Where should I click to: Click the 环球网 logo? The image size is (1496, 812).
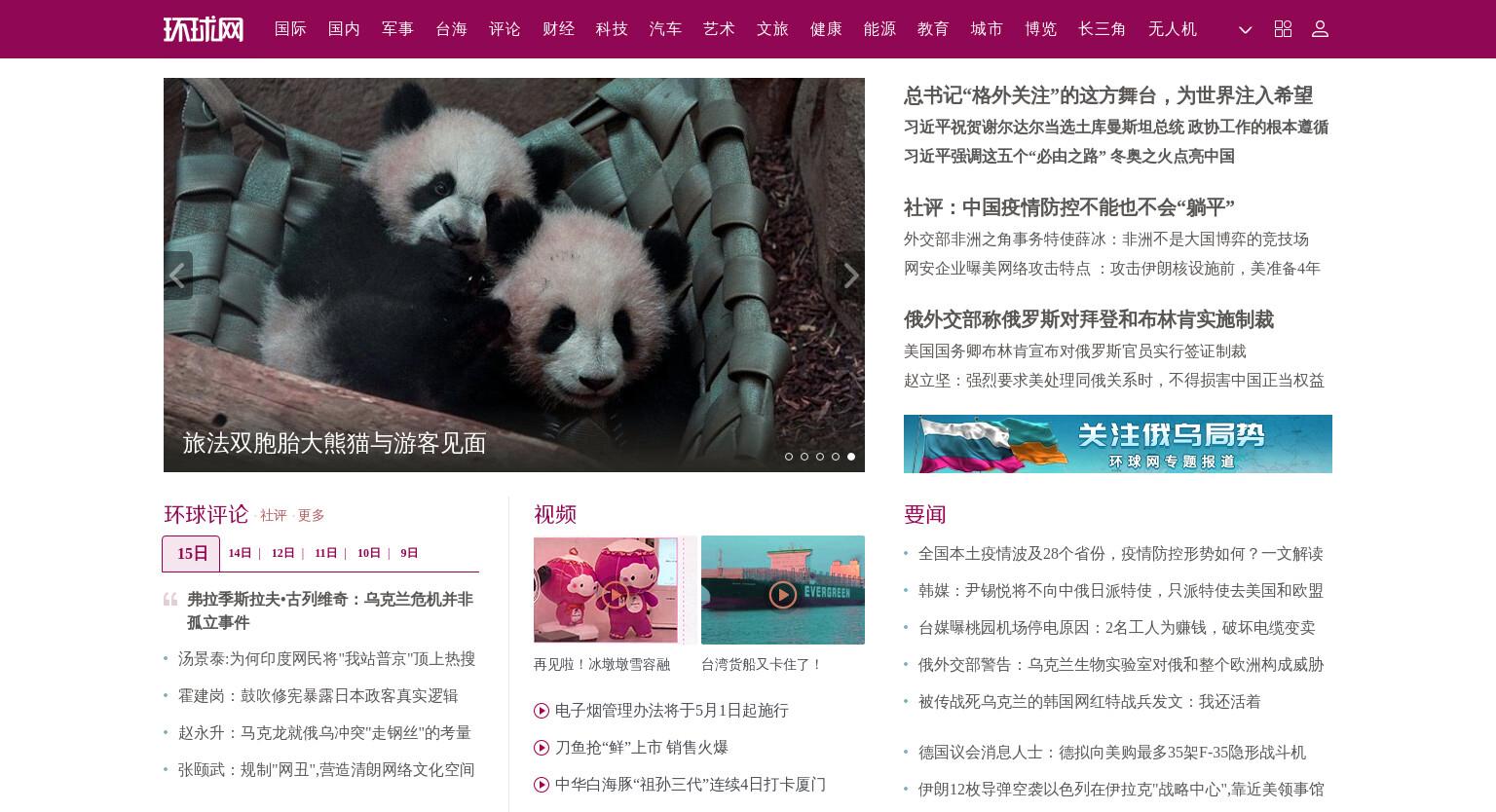204,29
